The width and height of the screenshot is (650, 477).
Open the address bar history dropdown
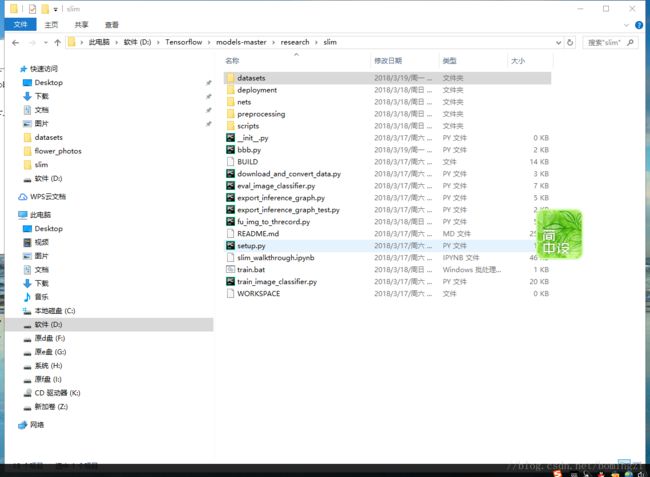[x=558, y=42]
